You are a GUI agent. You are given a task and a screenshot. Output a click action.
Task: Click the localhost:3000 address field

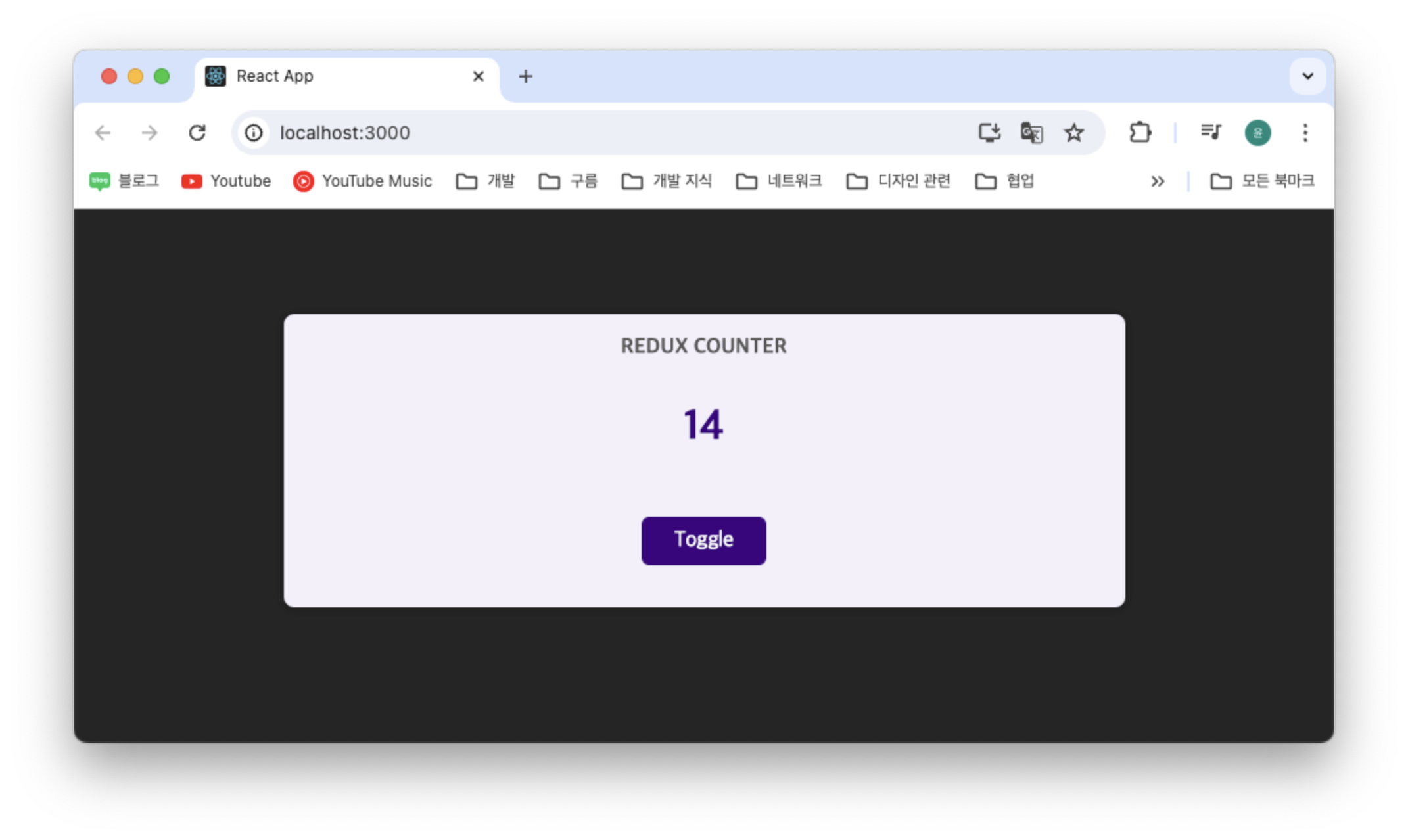(592, 133)
